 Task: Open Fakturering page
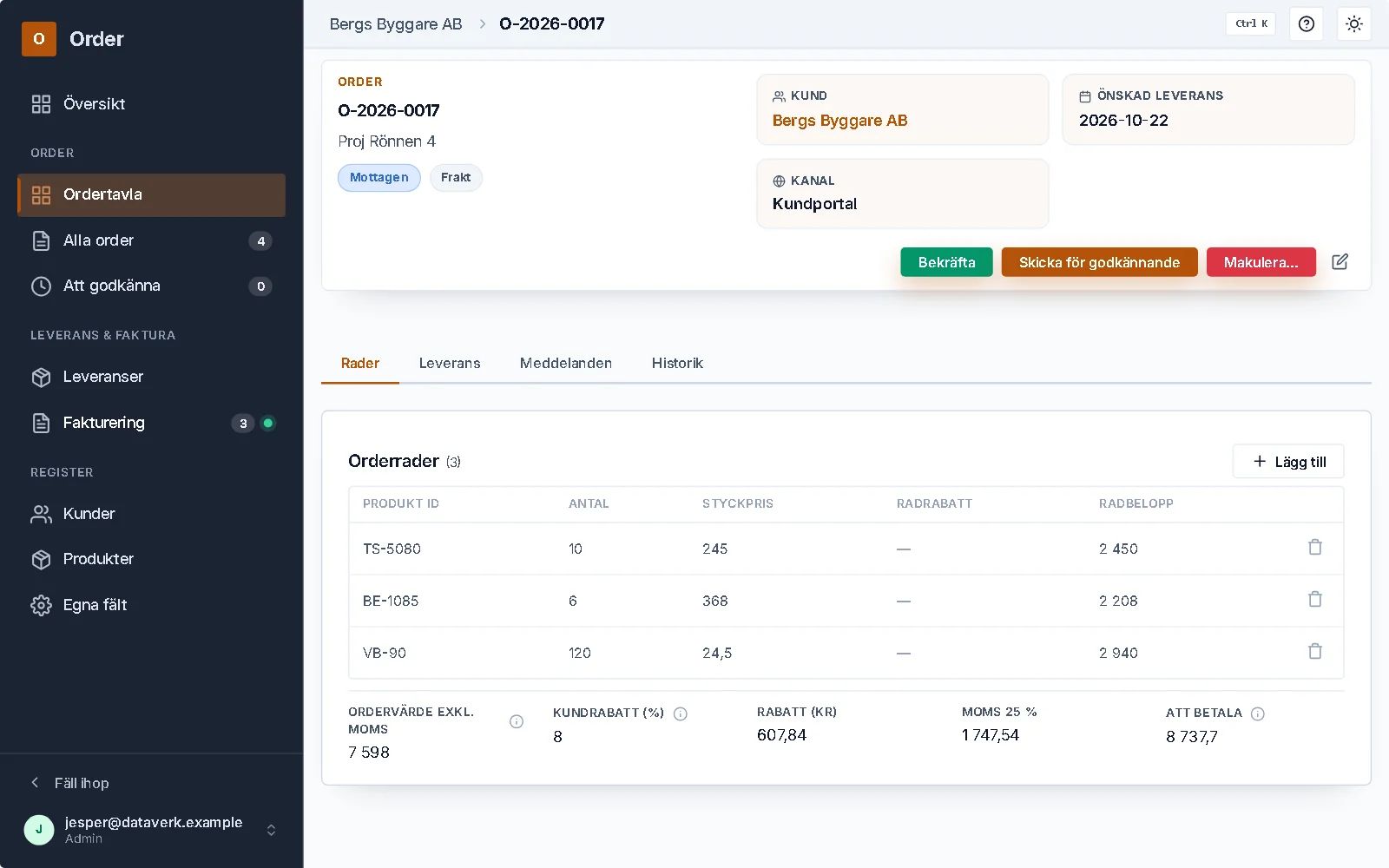[x=151, y=423]
